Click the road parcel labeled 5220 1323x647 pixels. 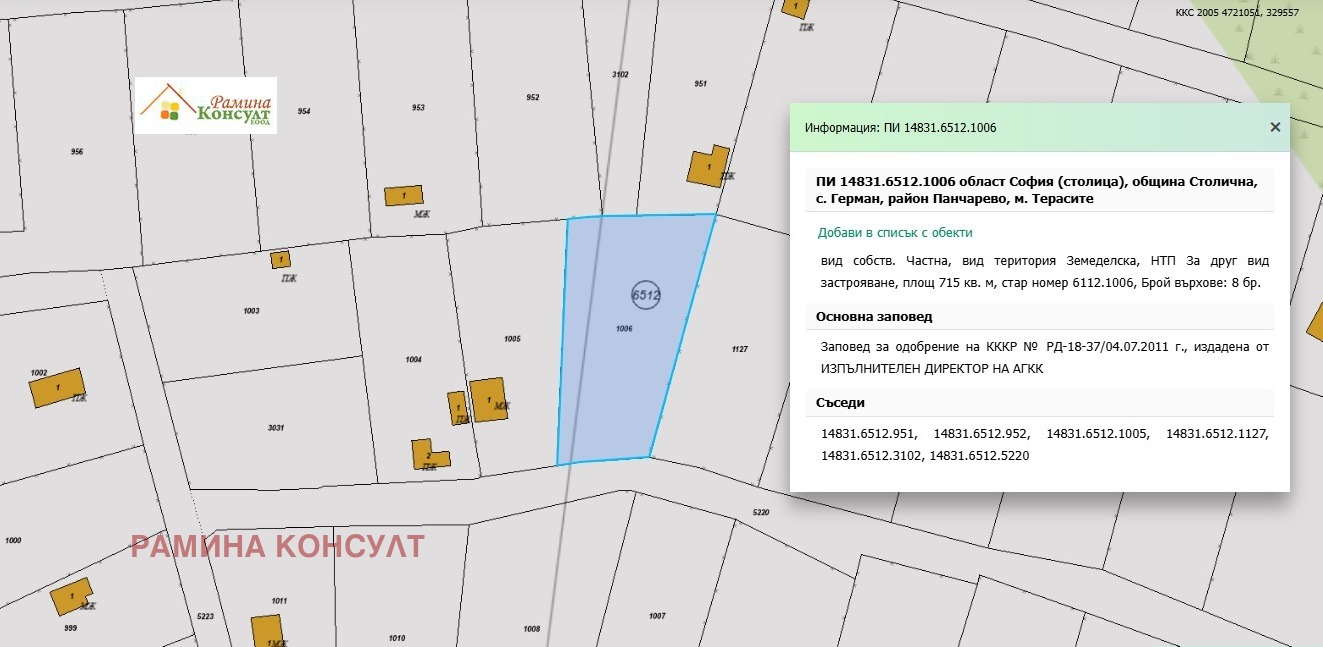pos(760,513)
